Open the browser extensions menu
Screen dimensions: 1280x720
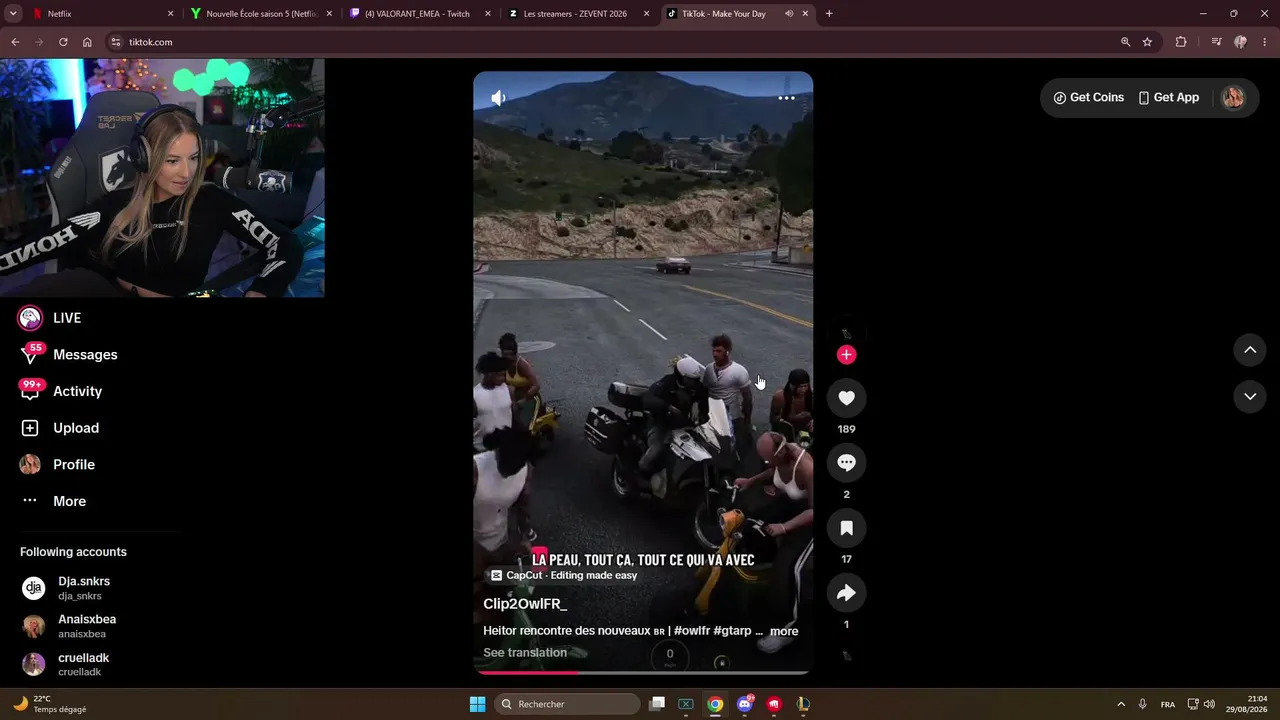click(1181, 42)
